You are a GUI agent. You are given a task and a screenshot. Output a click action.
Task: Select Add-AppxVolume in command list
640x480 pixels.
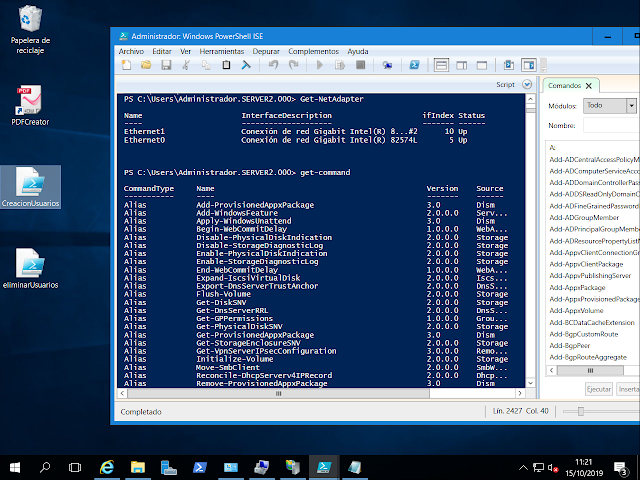tap(576, 311)
